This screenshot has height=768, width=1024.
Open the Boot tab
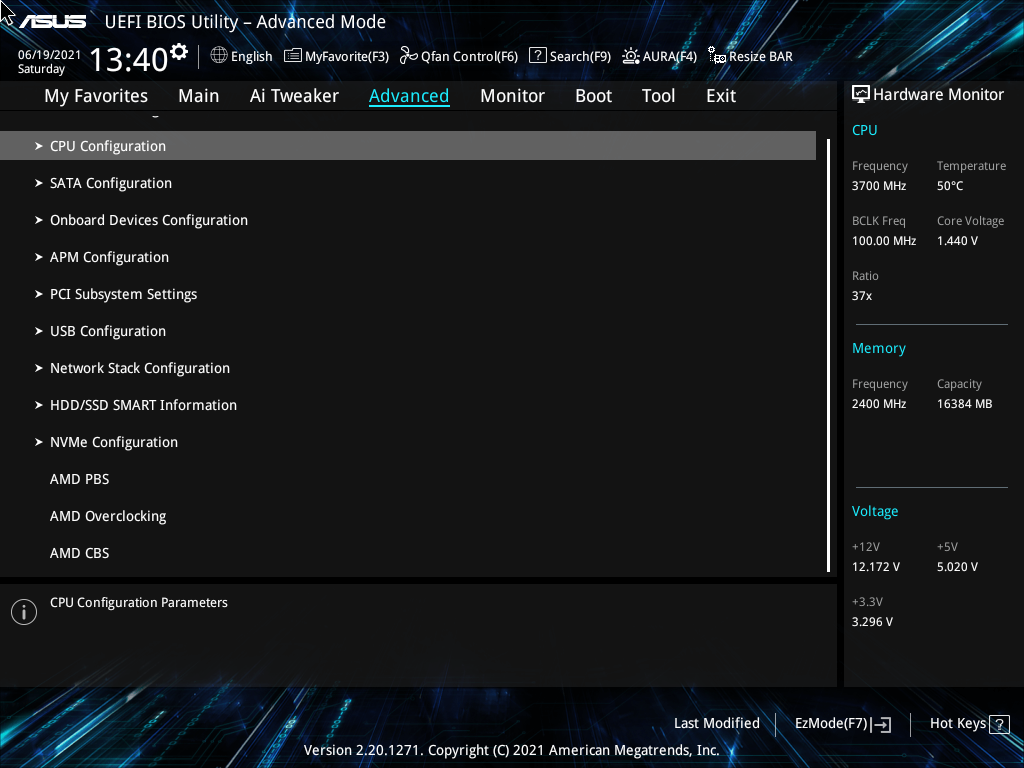tap(593, 96)
